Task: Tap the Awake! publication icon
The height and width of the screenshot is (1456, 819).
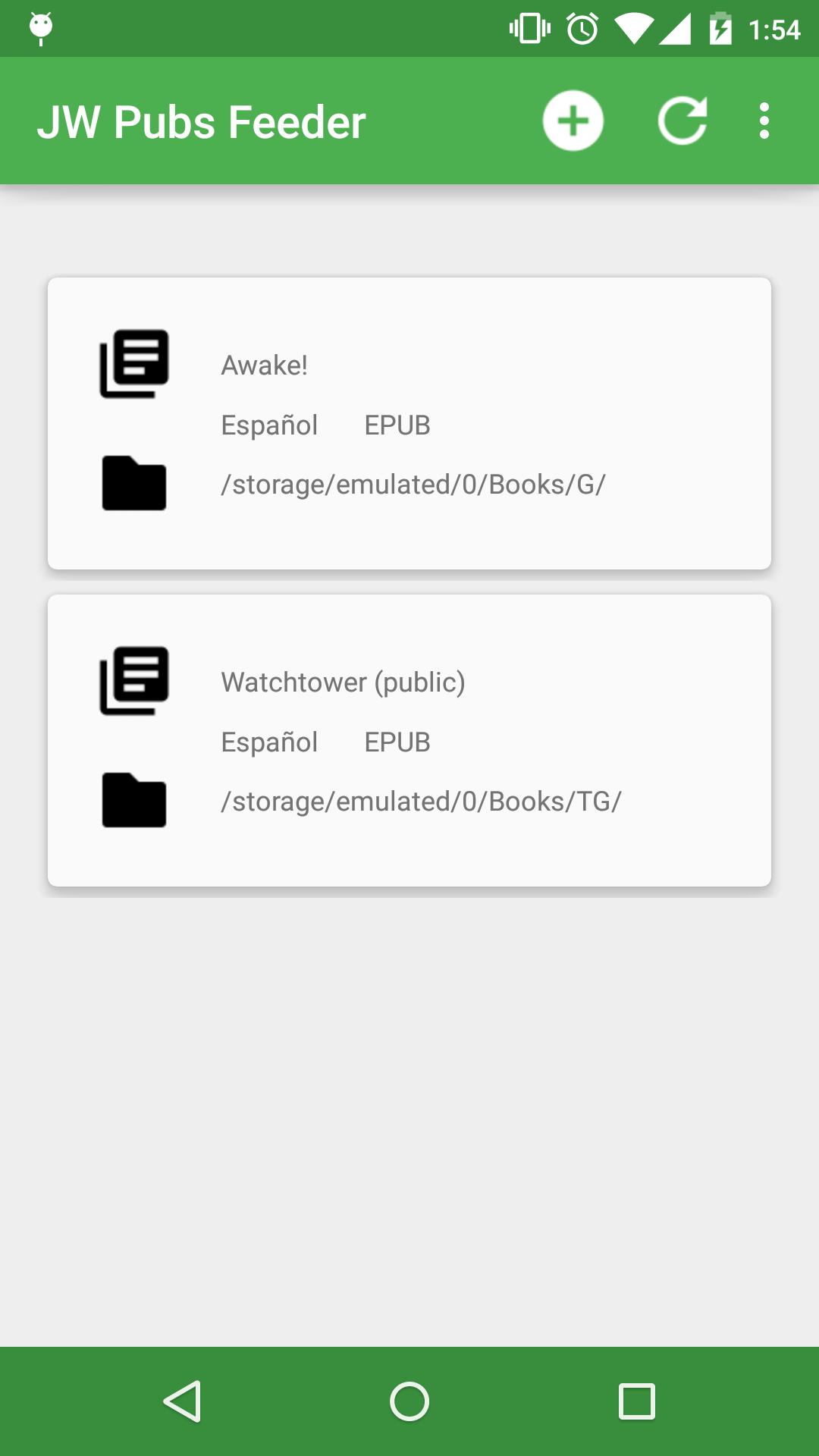Action: [x=134, y=364]
